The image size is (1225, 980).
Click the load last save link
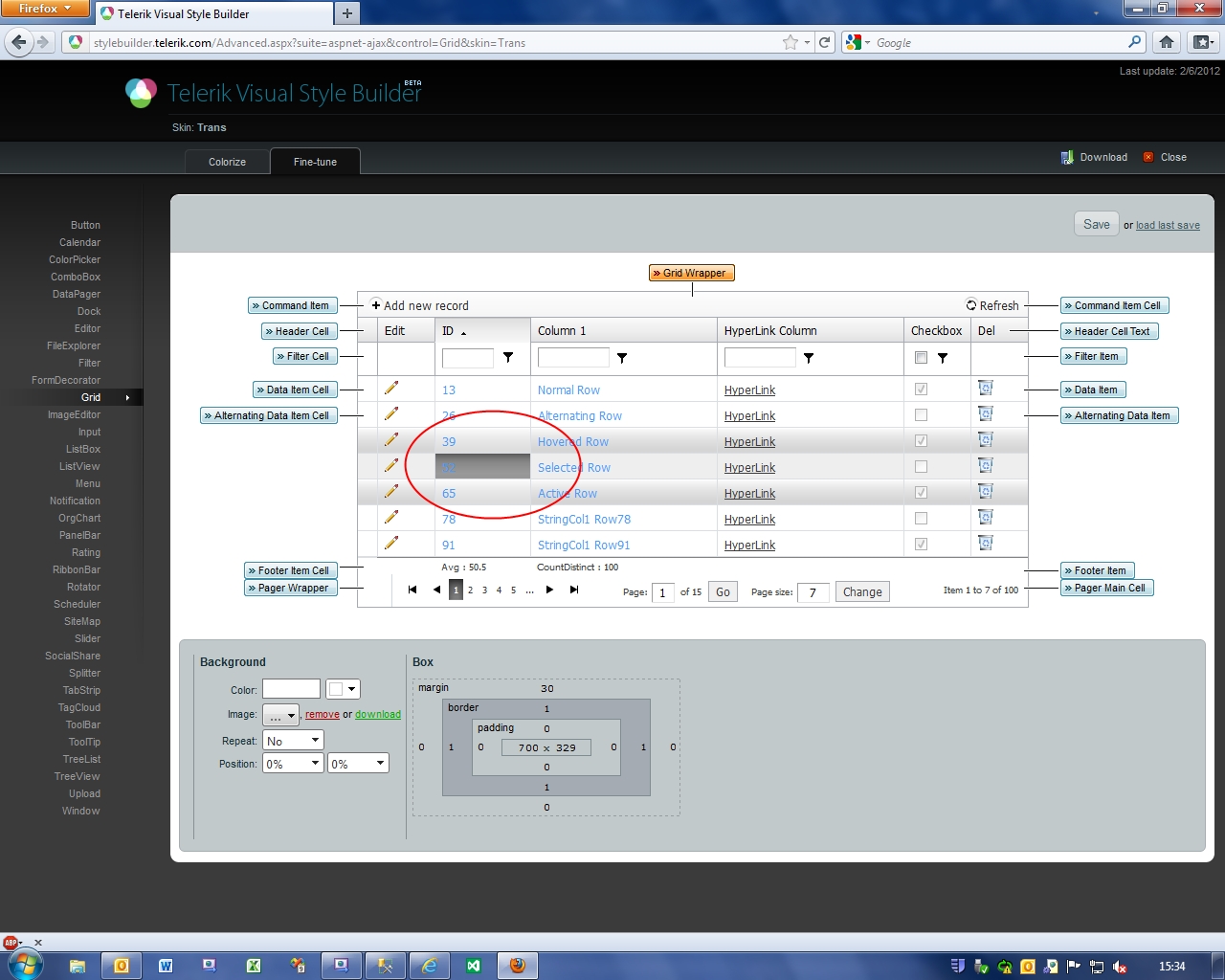tap(1168, 226)
